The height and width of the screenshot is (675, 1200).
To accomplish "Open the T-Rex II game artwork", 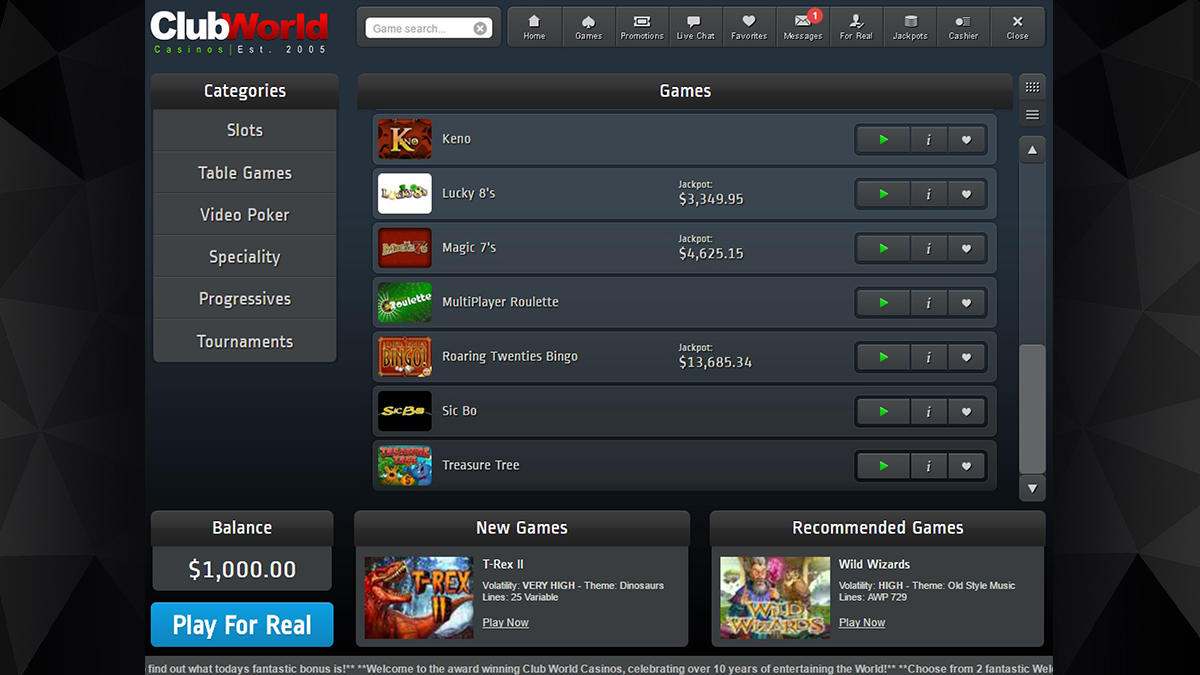I will click(x=419, y=598).
